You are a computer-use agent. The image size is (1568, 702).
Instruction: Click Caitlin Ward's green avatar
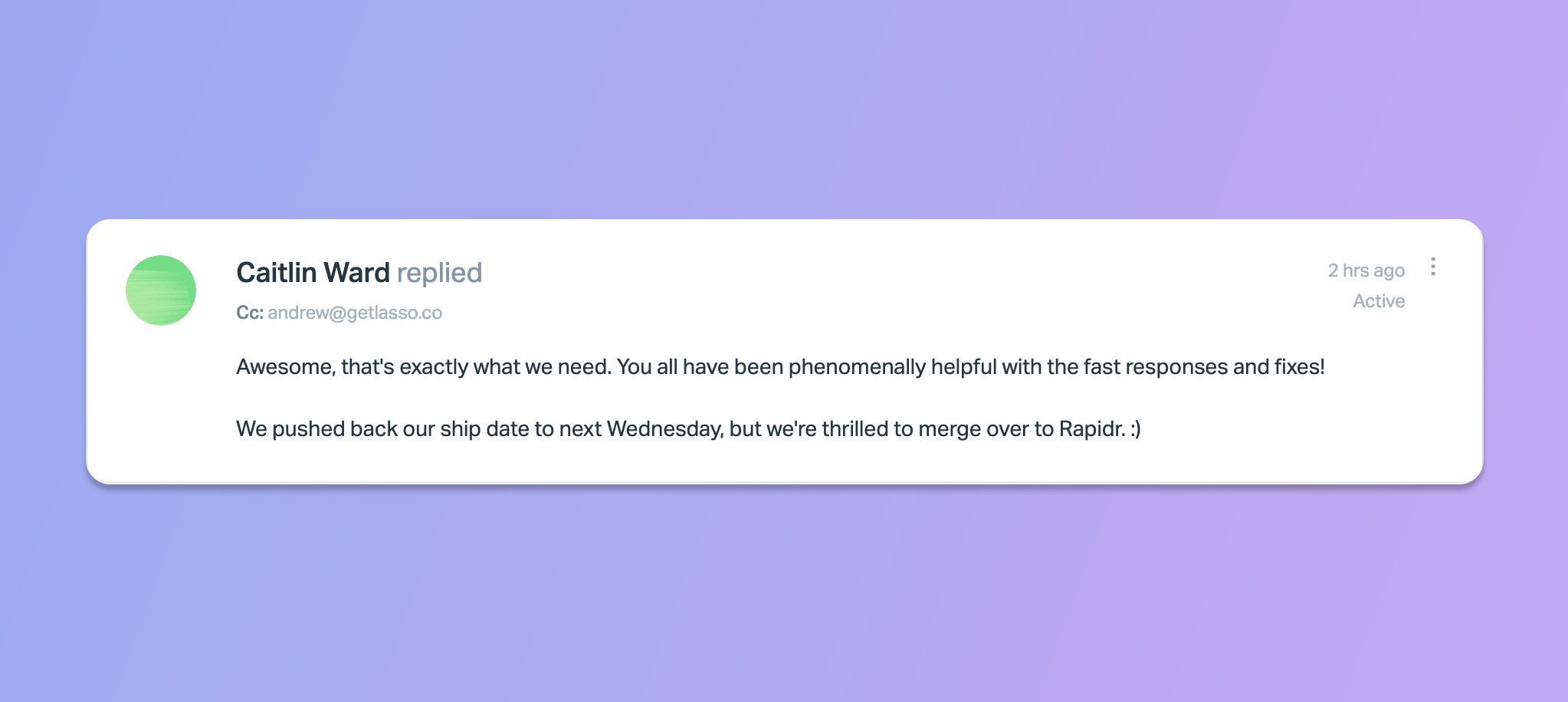pos(161,290)
